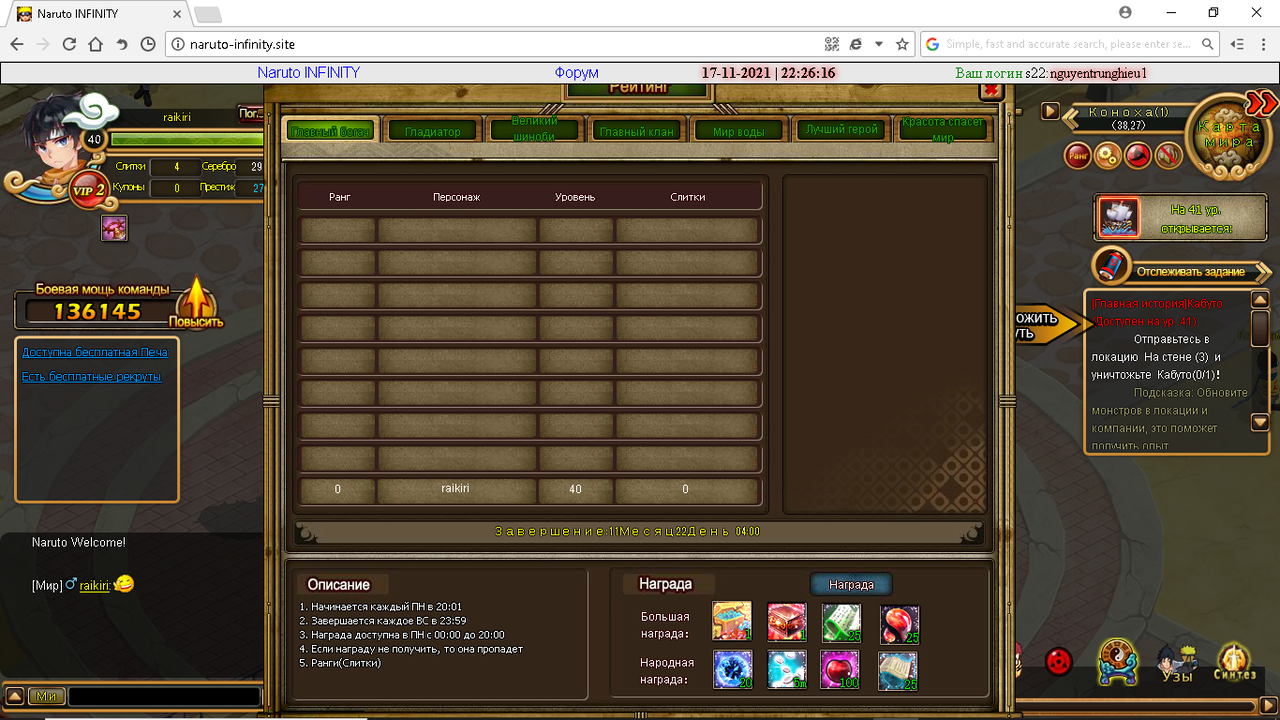This screenshot has width=1280, height=720.
Task: Select the Главный клан tab
Action: click(x=636, y=131)
